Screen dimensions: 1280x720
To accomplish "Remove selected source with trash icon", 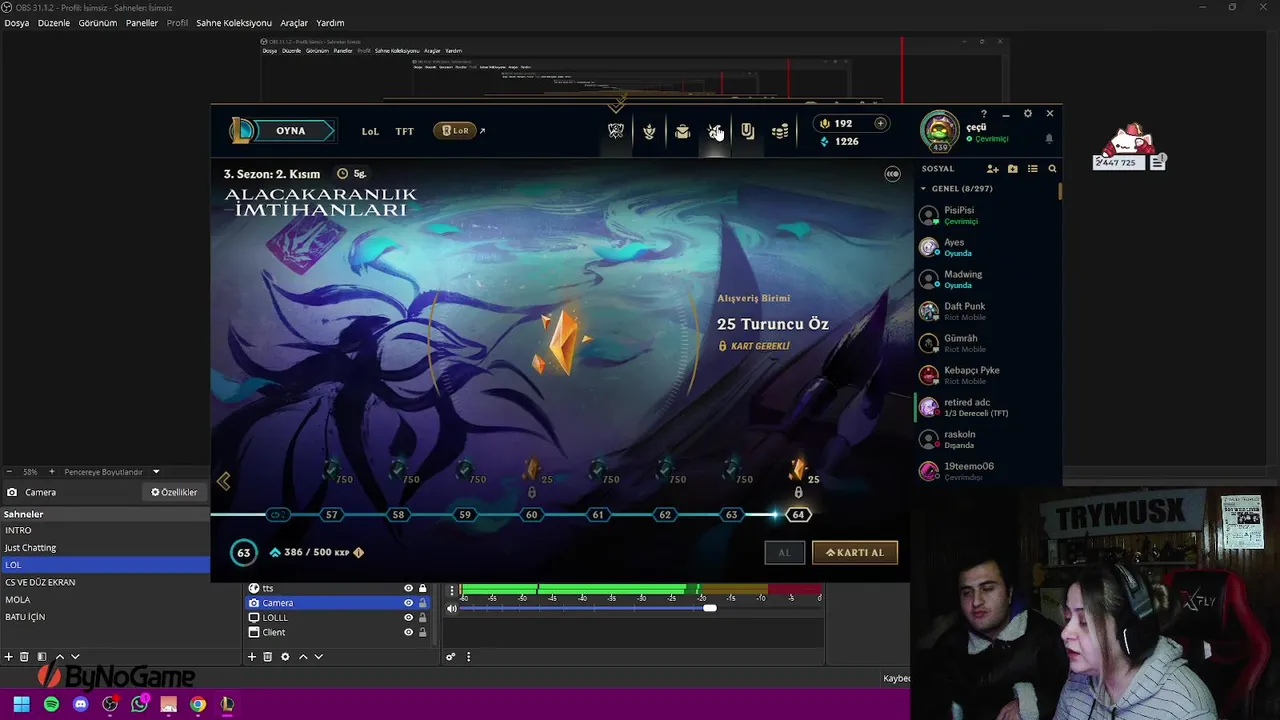I will (x=268, y=657).
